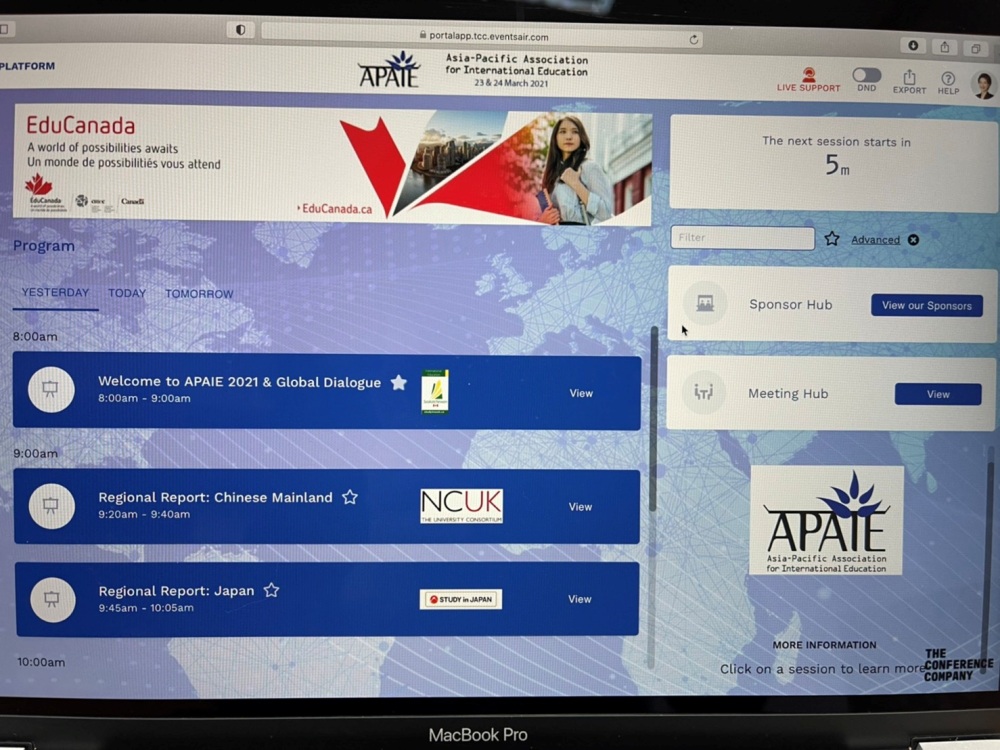
Task: View Regional Report: Chinese Mainland session
Action: [580, 507]
